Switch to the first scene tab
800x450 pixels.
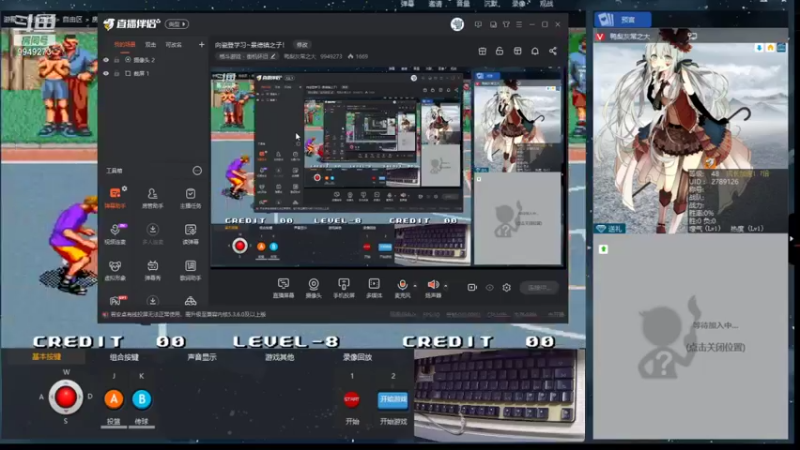pyautogui.click(x=124, y=44)
